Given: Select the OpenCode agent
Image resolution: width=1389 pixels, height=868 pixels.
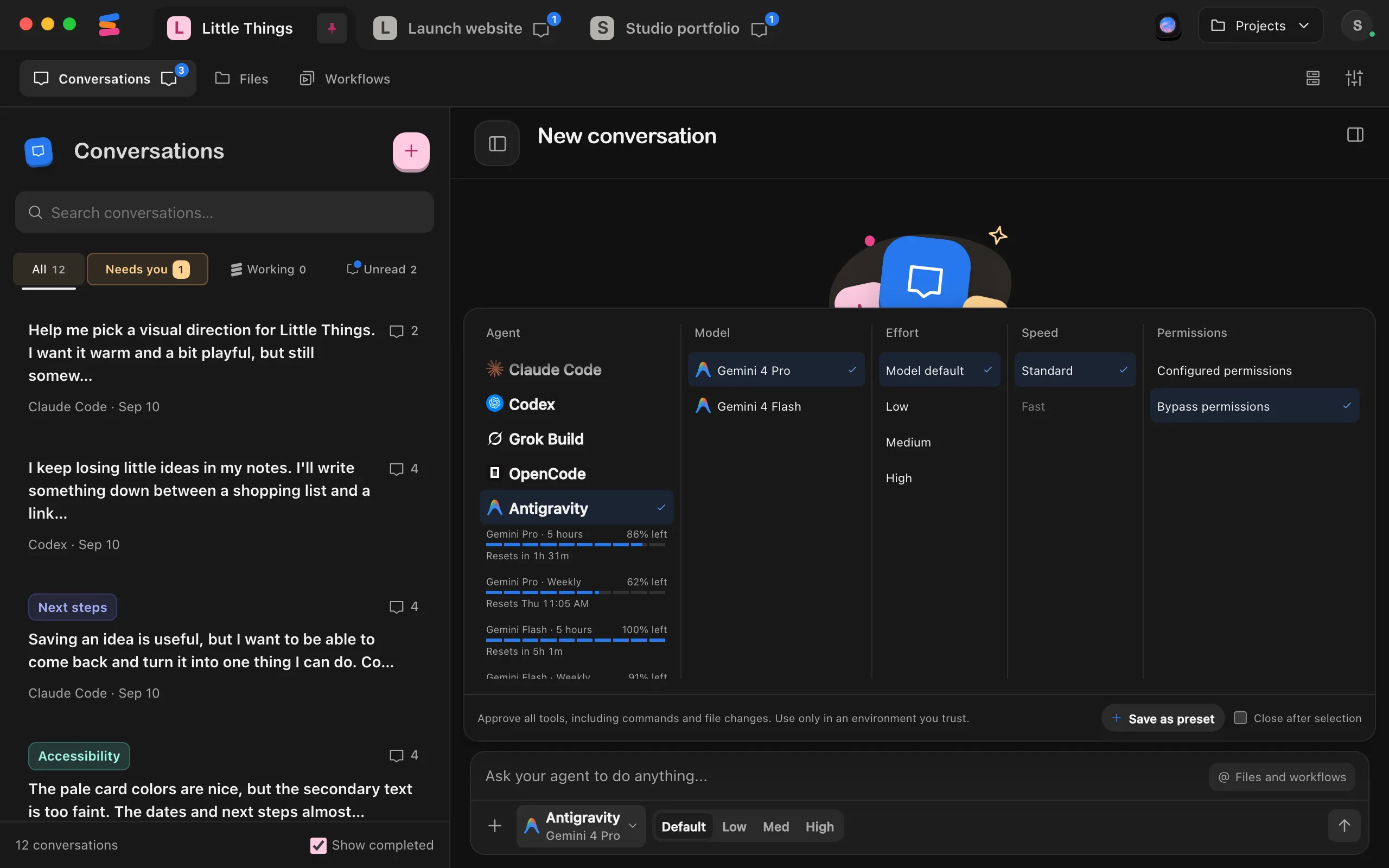Looking at the screenshot, I should pyautogui.click(x=576, y=474).
